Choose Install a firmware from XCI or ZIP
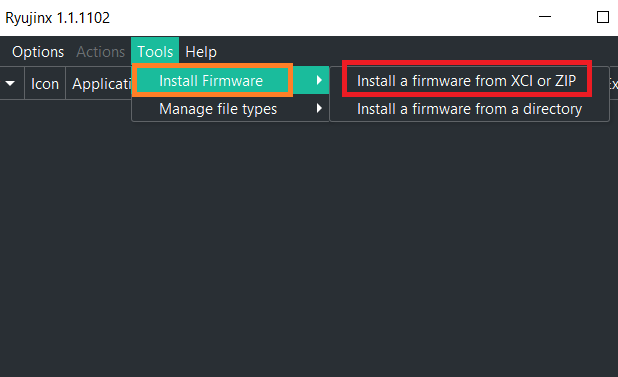The image size is (618, 377). point(469,81)
